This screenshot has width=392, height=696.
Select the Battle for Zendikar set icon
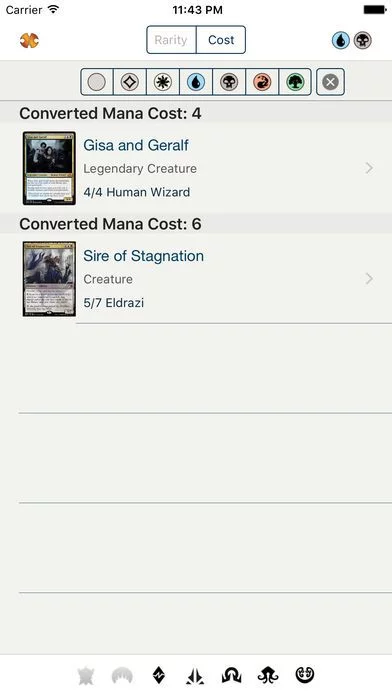click(x=158, y=675)
